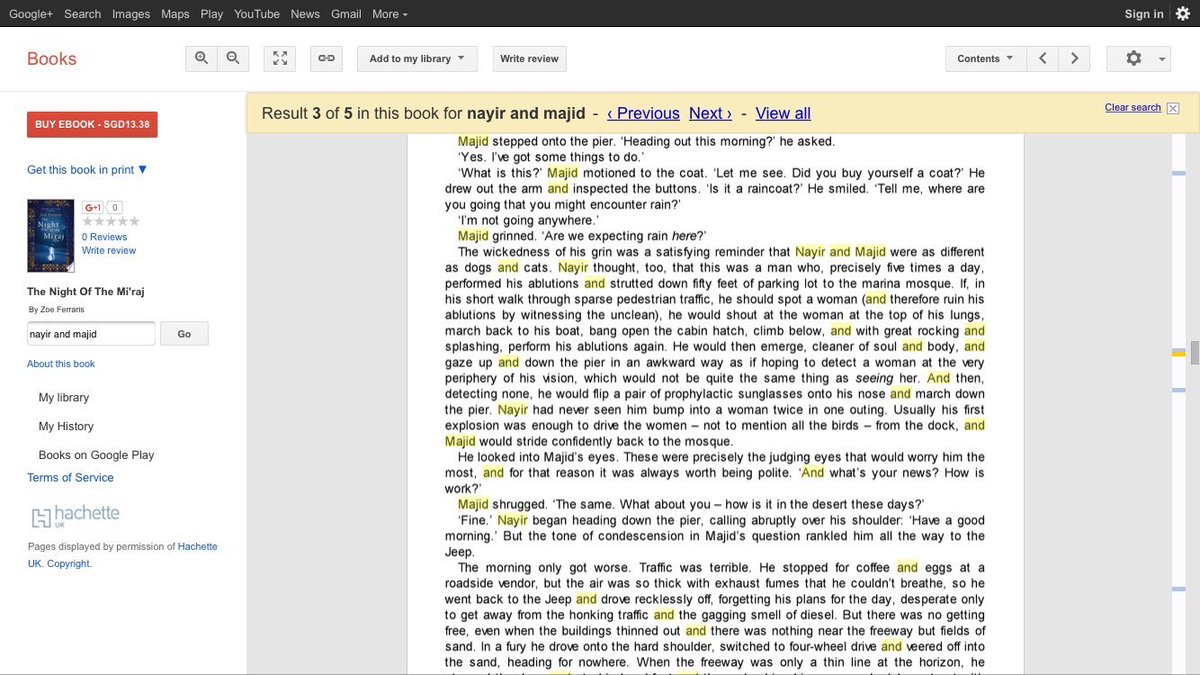Open Play in the top bar
The height and width of the screenshot is (675, 1200).
coord(212,14)
